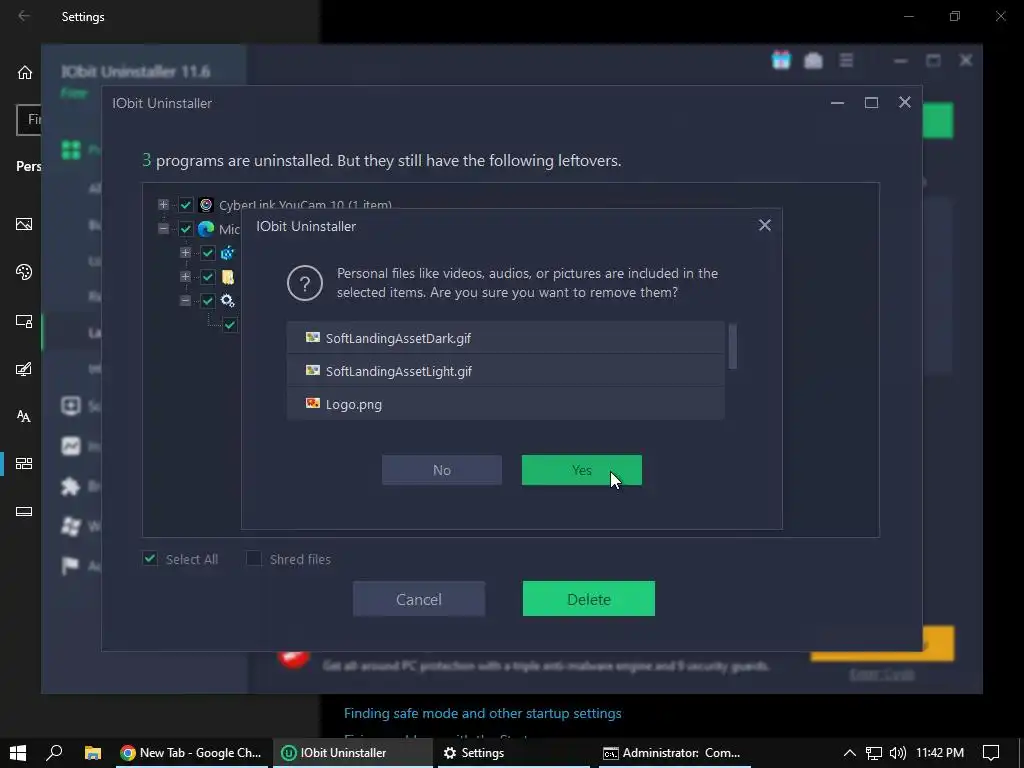Expand the folder sub-node under Edge
This screenshot has width=1024, height=768.
185,276
